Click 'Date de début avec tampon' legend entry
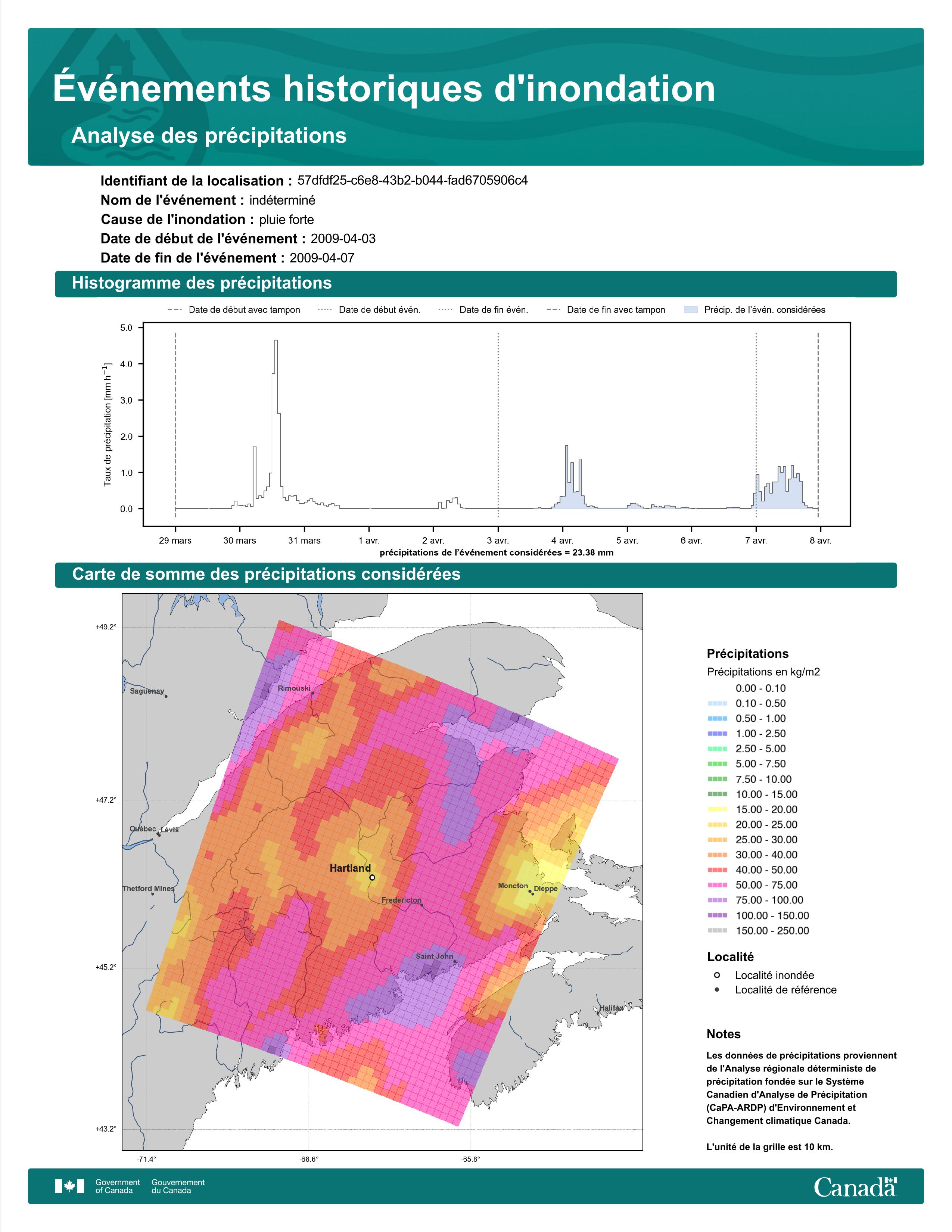This screenshot has width=952, height=1232. pyautogui.click(x=234, y=310)
